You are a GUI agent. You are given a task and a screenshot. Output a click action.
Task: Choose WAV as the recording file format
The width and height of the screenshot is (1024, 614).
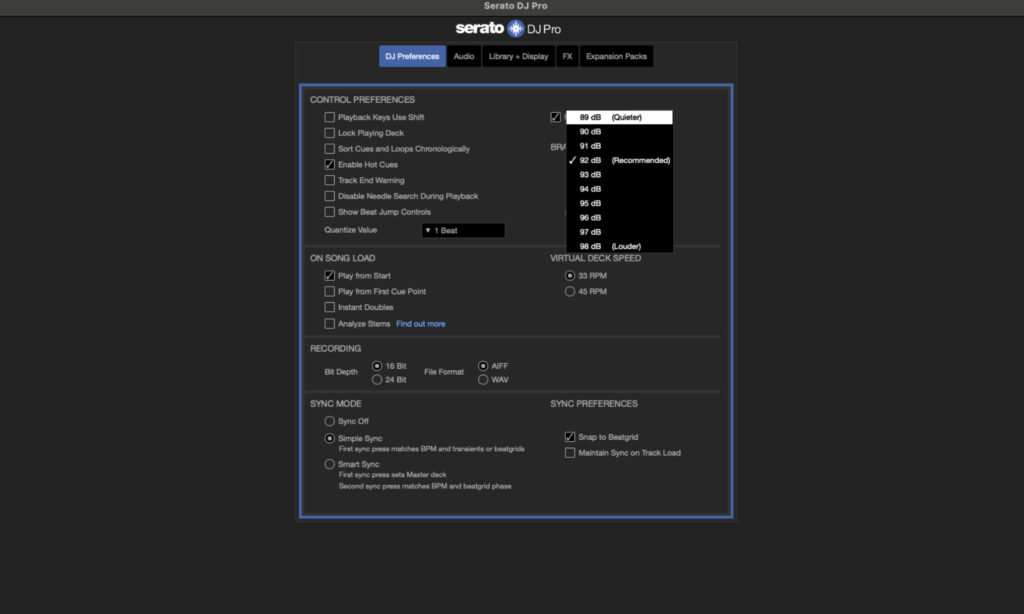(482, 379)
